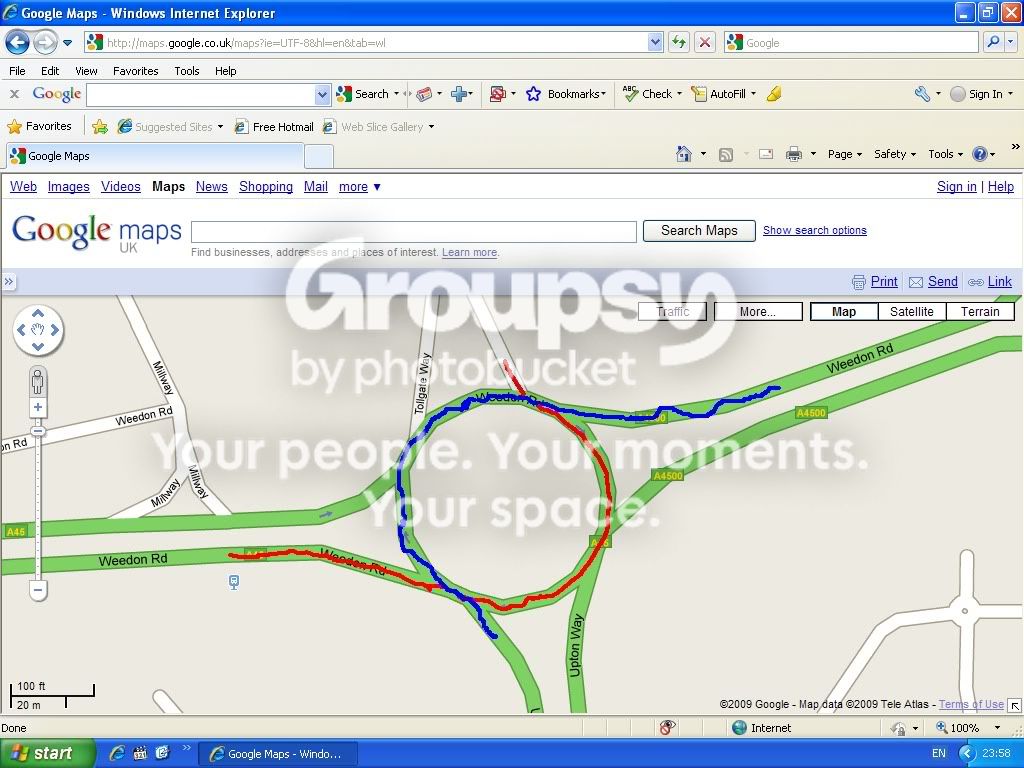Open the Favorites menu
The image size is (1024, 768).
pyautogui.click(x=135, y=71)
